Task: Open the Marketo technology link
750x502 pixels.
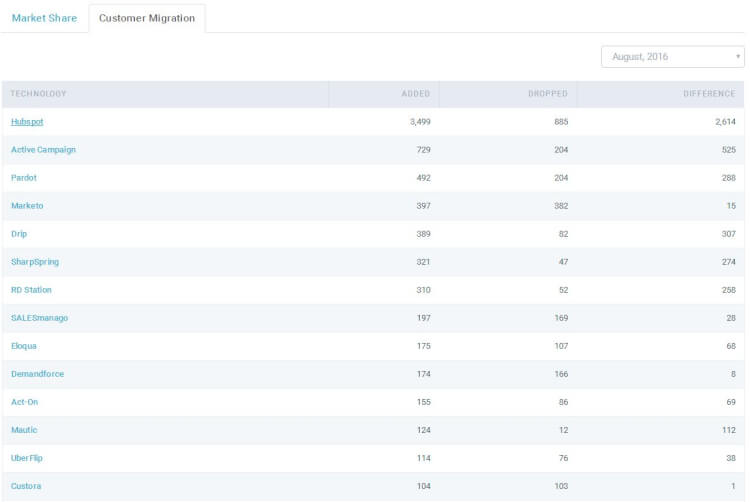Action: (27, 206)
